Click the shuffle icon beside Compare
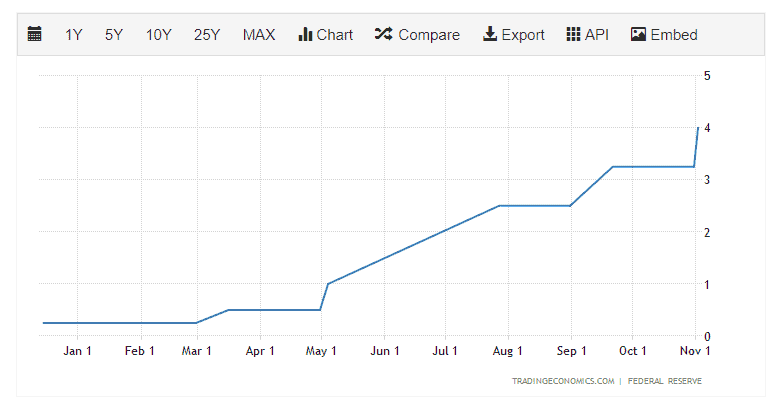The height and width of the screenshot is (418, 782). point(383,35)
